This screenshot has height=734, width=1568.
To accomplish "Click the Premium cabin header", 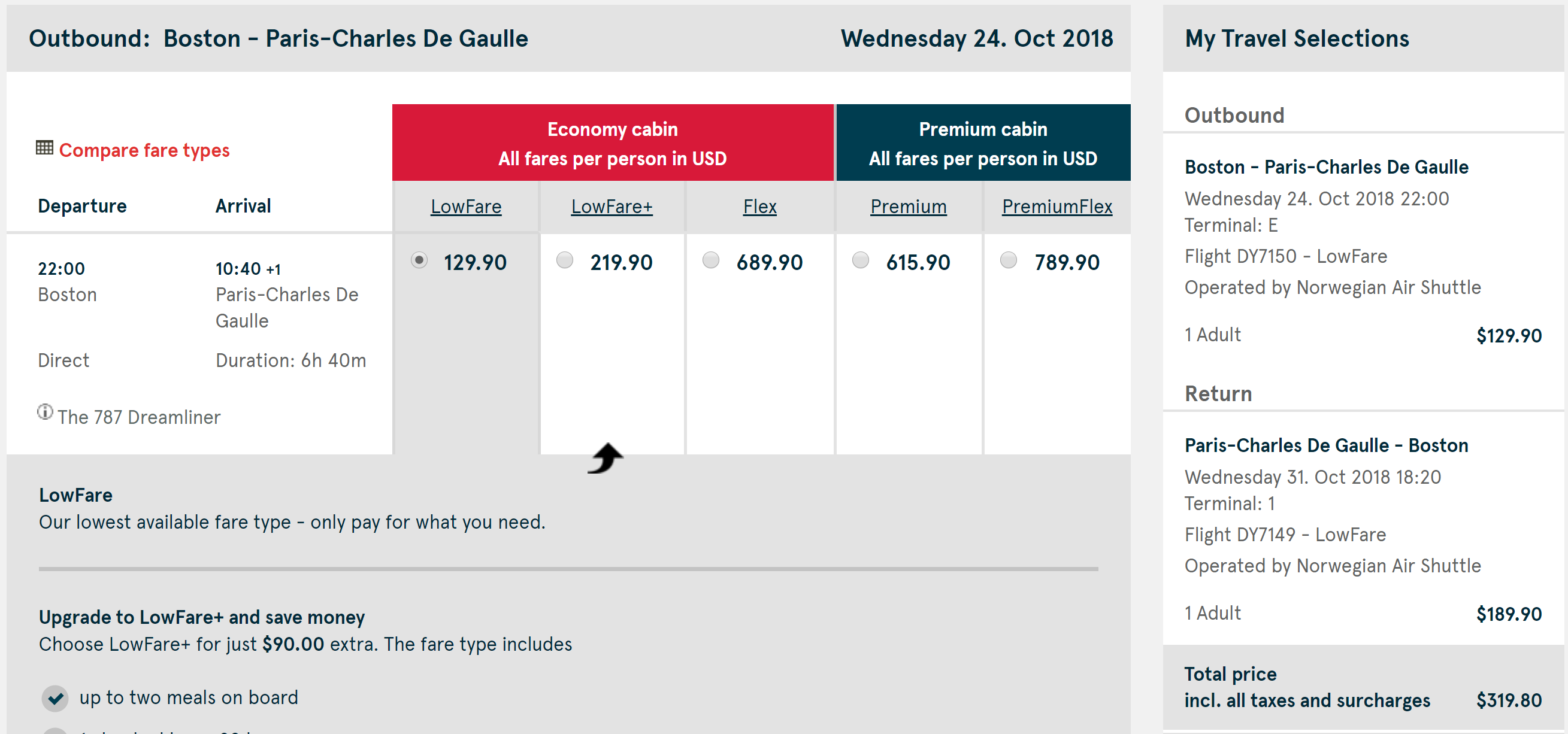I will (x=982, y=143).
